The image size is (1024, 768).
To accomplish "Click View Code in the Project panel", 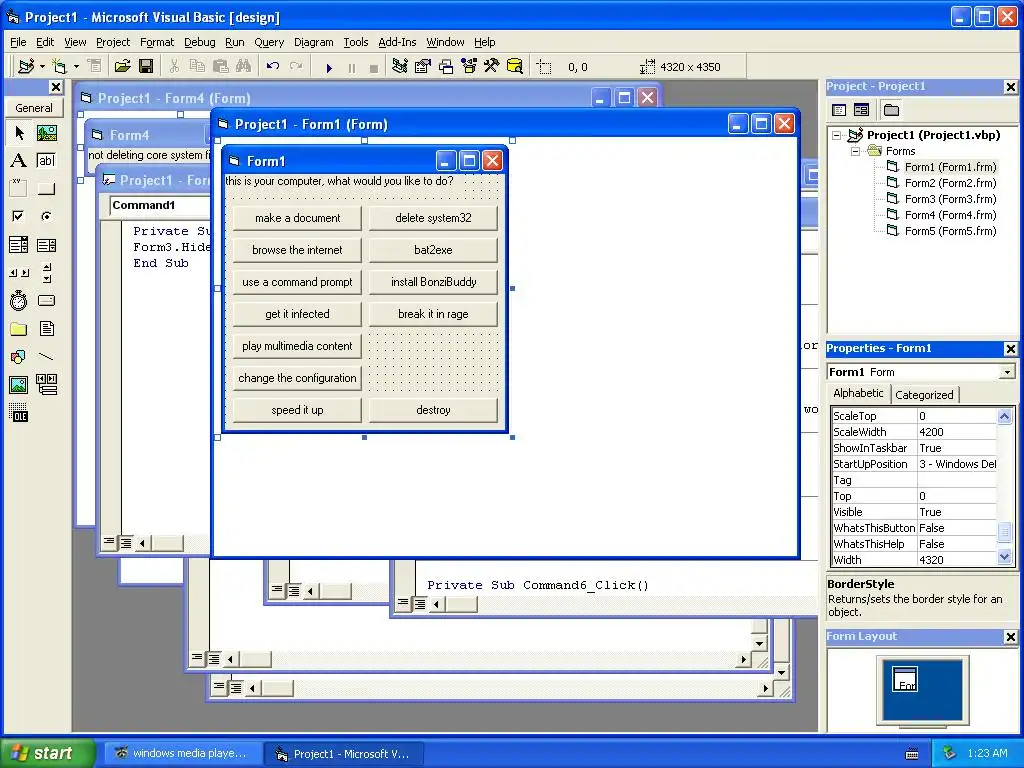I will (x=839, y=110).
